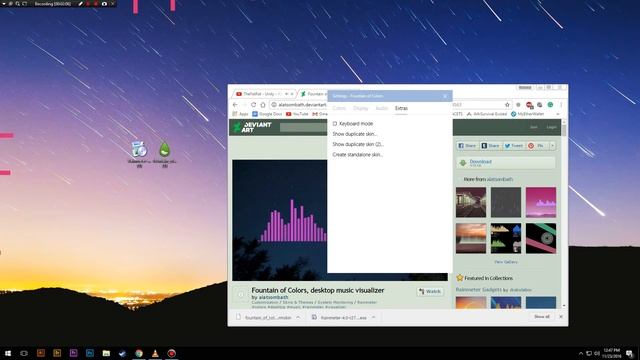The height and width of the screenshot is (360, 640).
Task: Open Photoshop from taskbar
Action: [x=90, y=353]
